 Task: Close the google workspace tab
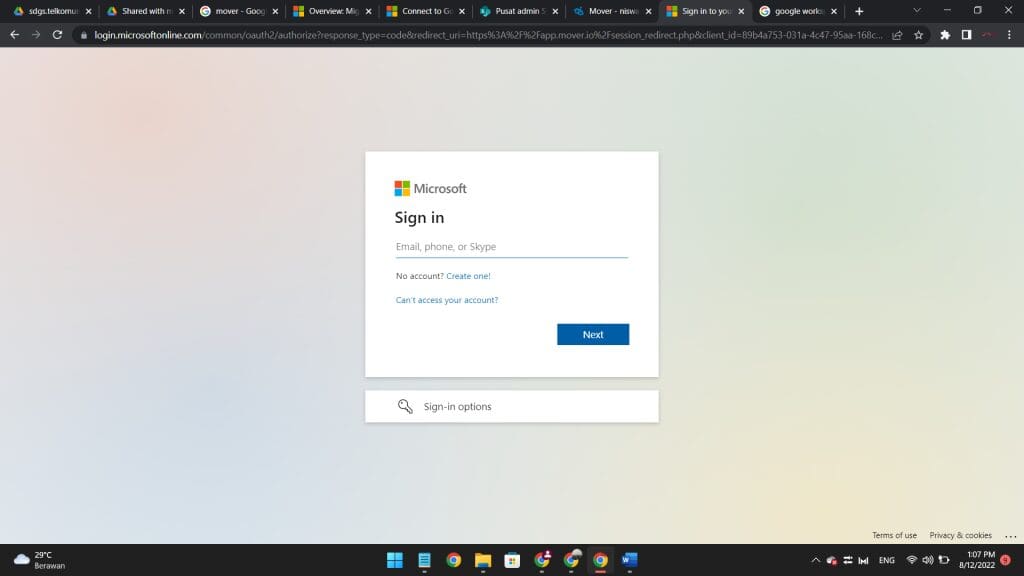[x=834, y=11]
